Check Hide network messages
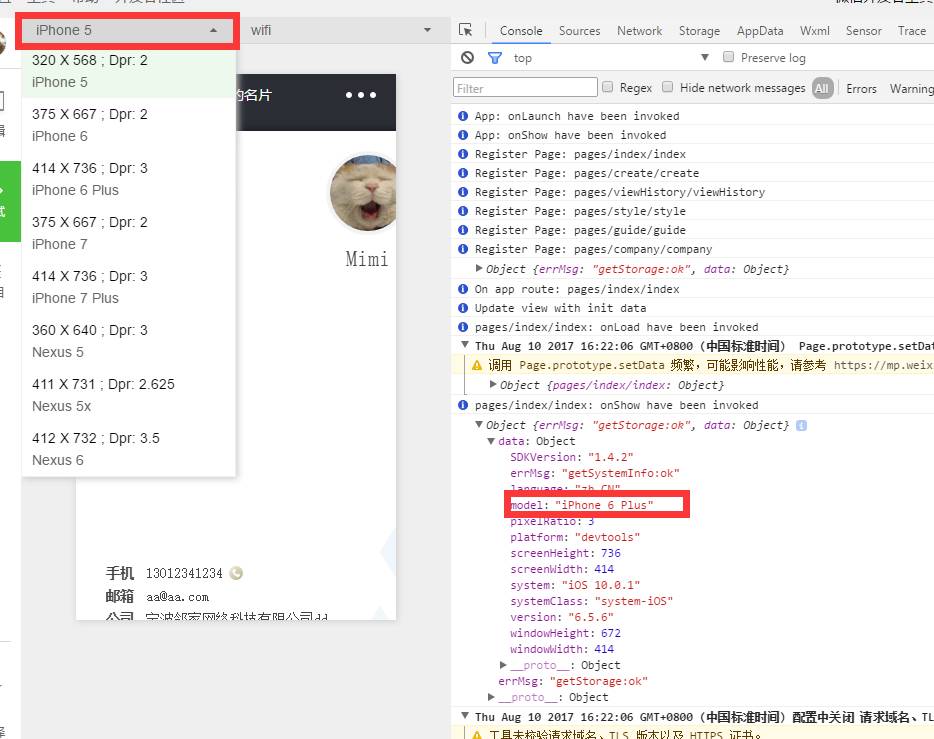Screen dimensions: 934x739 tap(668, 87)
